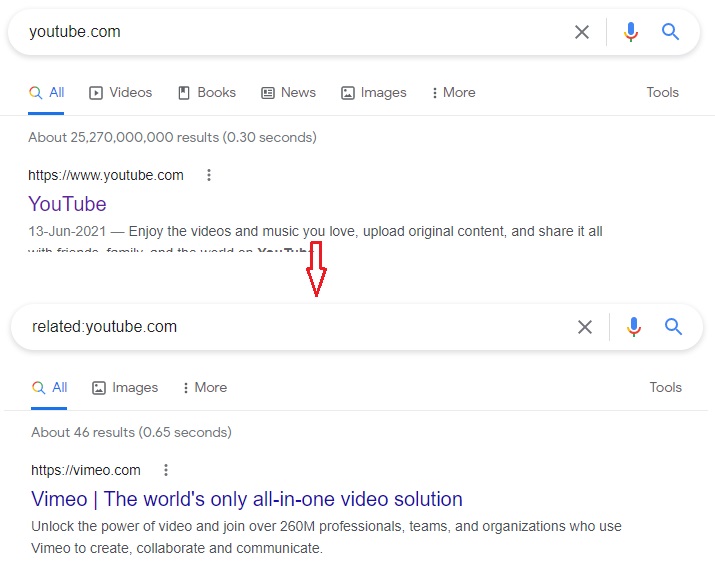Viewport: 715px width, 567px height.
Task: Open Images tab under related:youtube.com search
Action: pyautogui.click(x=125, y=388)
